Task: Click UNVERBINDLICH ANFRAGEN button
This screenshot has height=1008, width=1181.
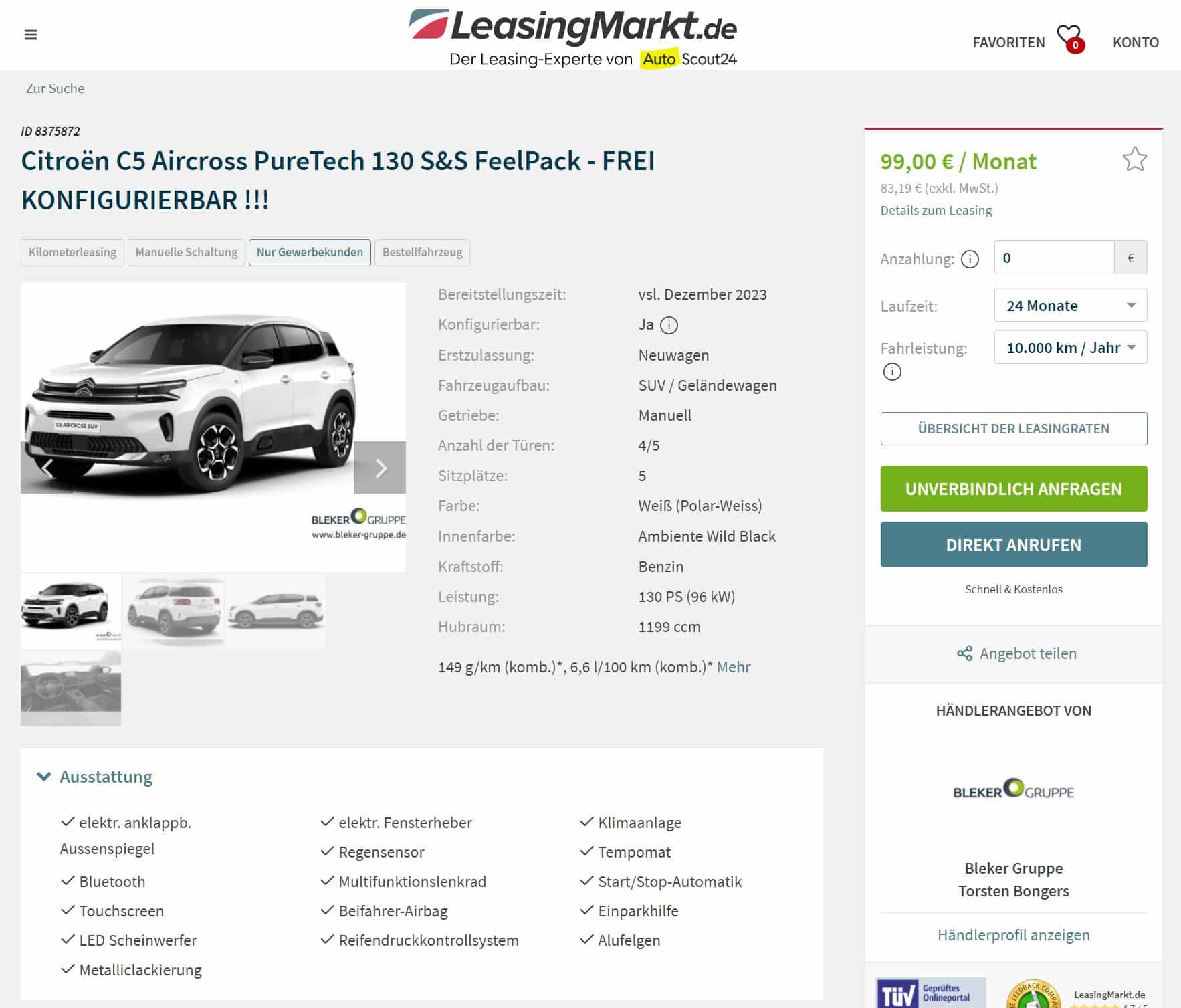Action: (1014, 489)
